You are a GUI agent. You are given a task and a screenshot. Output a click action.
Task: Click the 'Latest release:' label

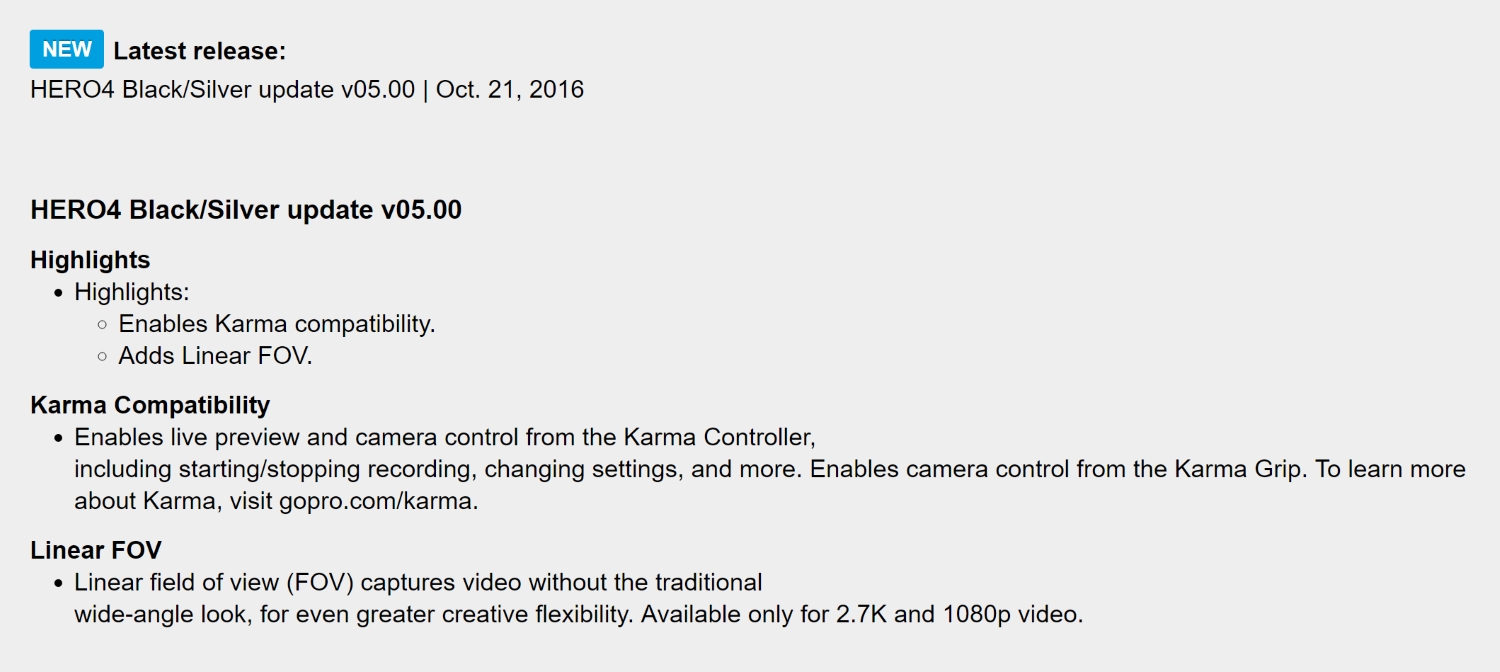point(199,51)
